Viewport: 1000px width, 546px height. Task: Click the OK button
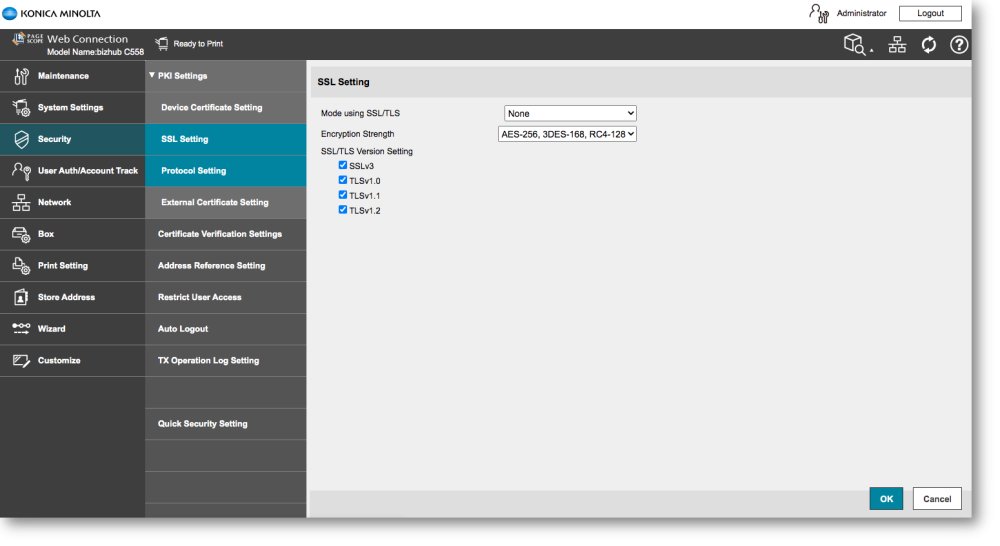pos(886,499)
